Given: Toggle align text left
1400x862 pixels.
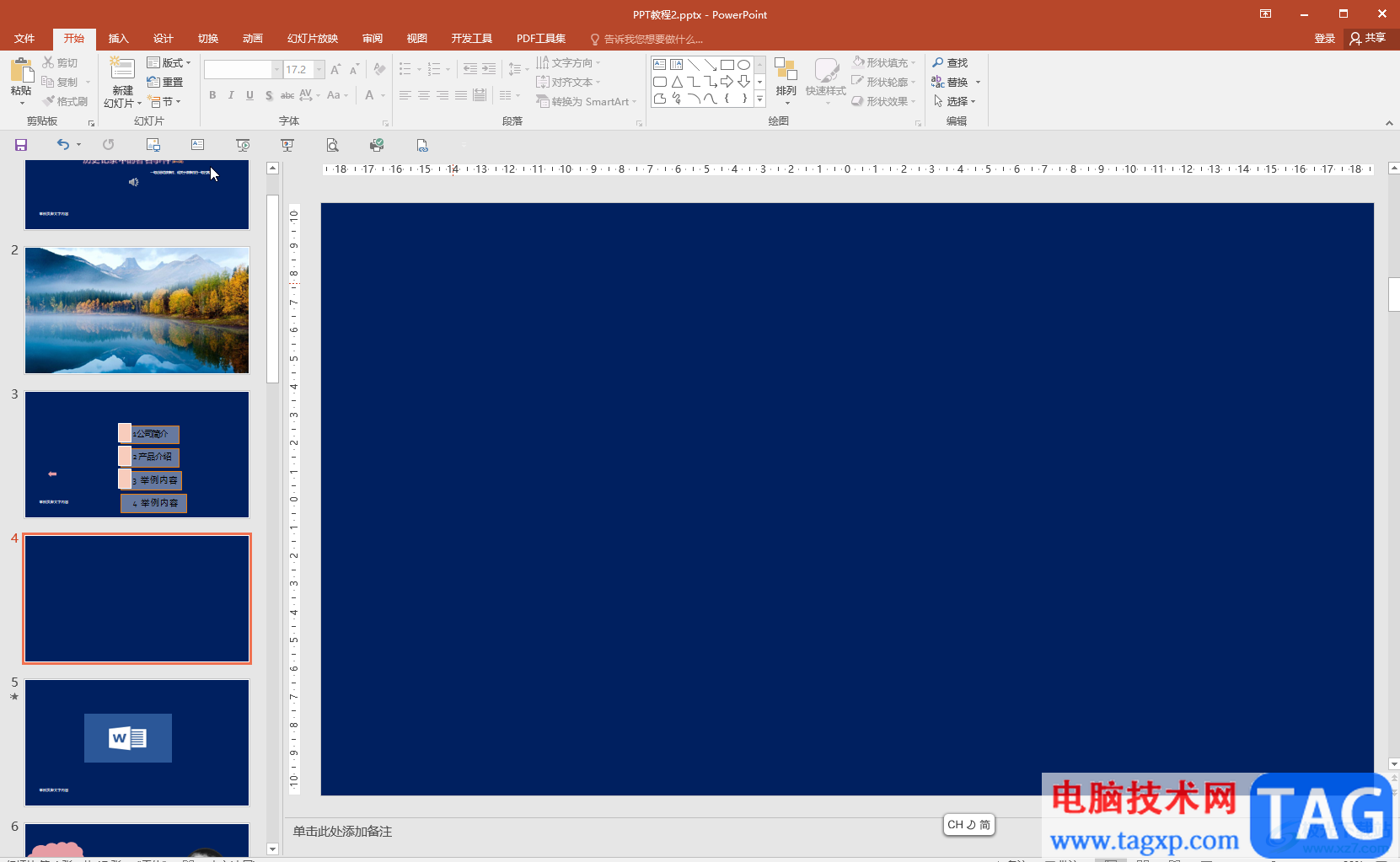Looking at the screenshot, I should (x=405, y=95).
